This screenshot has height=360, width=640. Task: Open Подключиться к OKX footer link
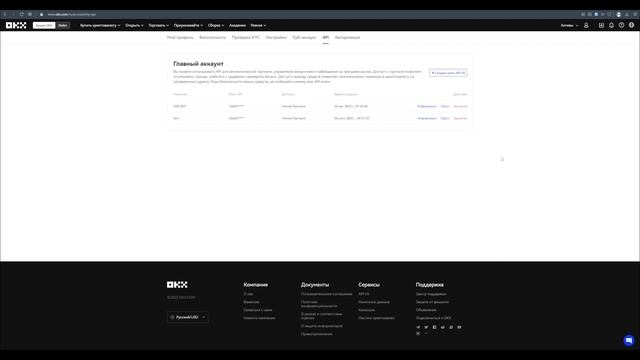[433, 318]
